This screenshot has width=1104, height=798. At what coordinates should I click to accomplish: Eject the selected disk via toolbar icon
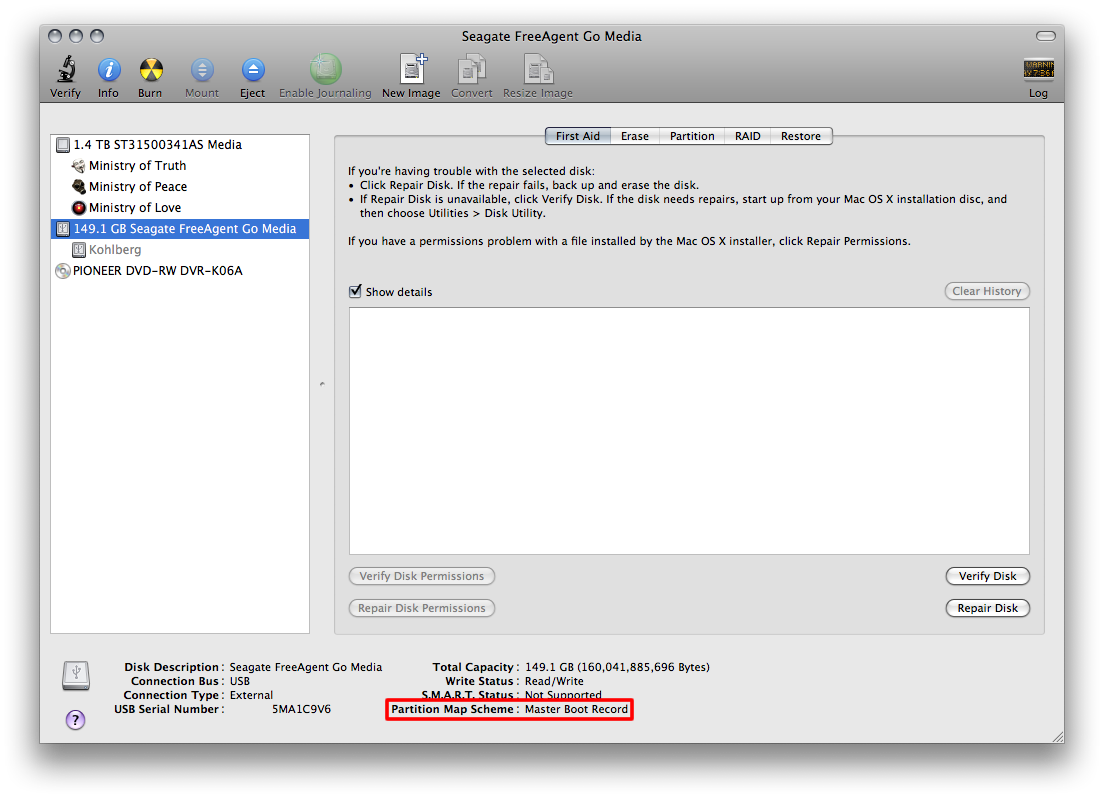[253, 70]
